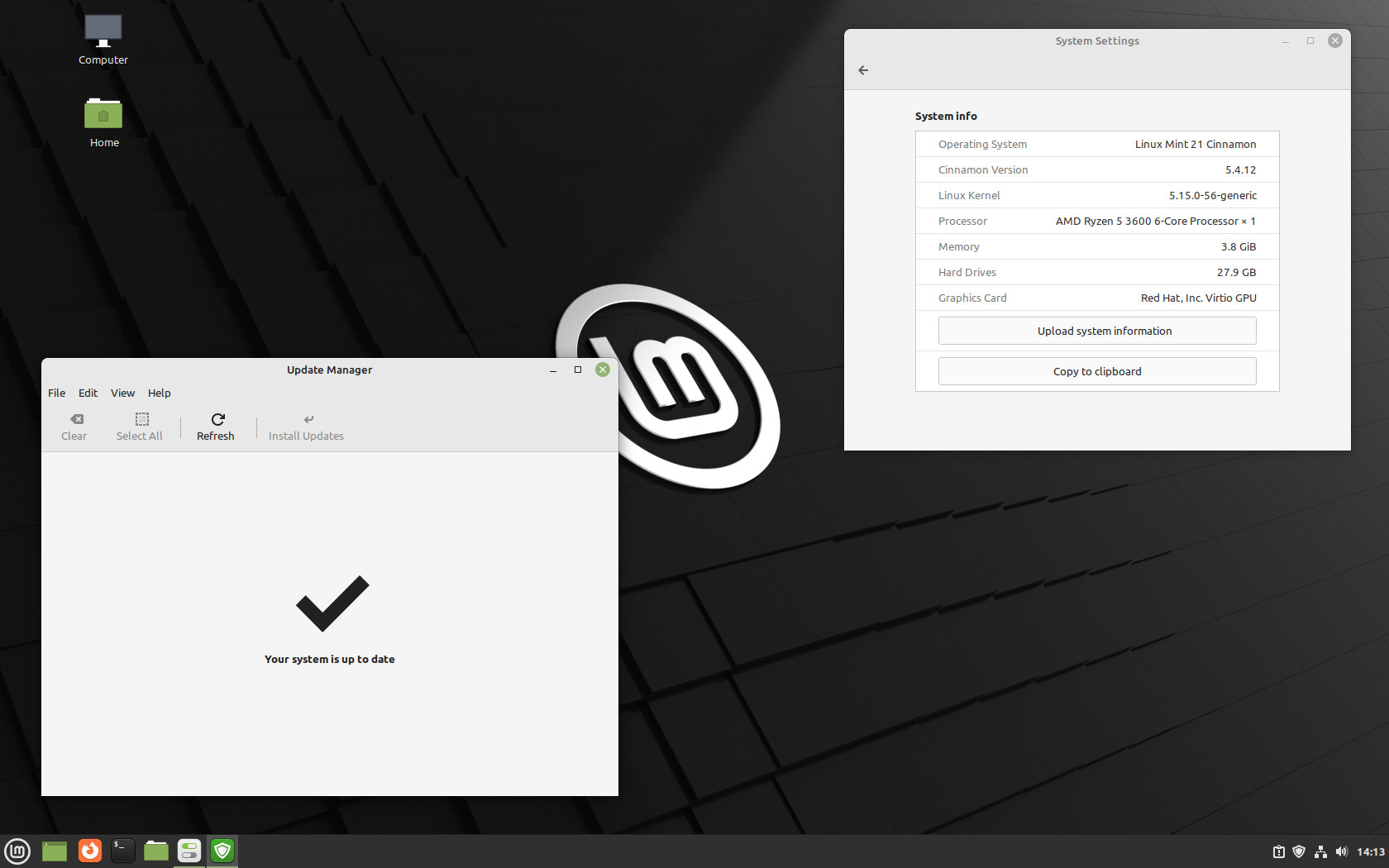Open the clock showing 14:13
The height and width of the screenshot is (868, 1389).
[1370, 851]
